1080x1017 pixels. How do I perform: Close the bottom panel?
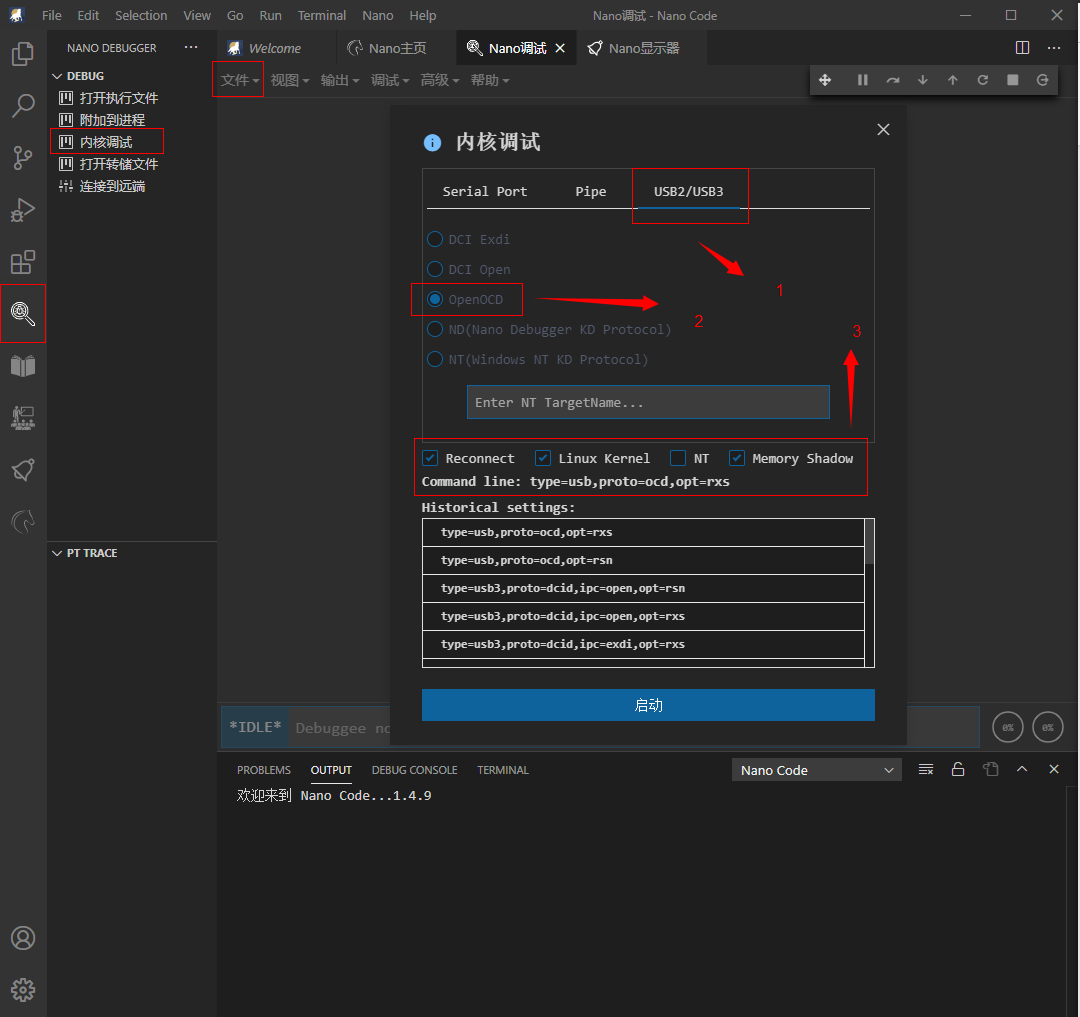coord(1054,769)
